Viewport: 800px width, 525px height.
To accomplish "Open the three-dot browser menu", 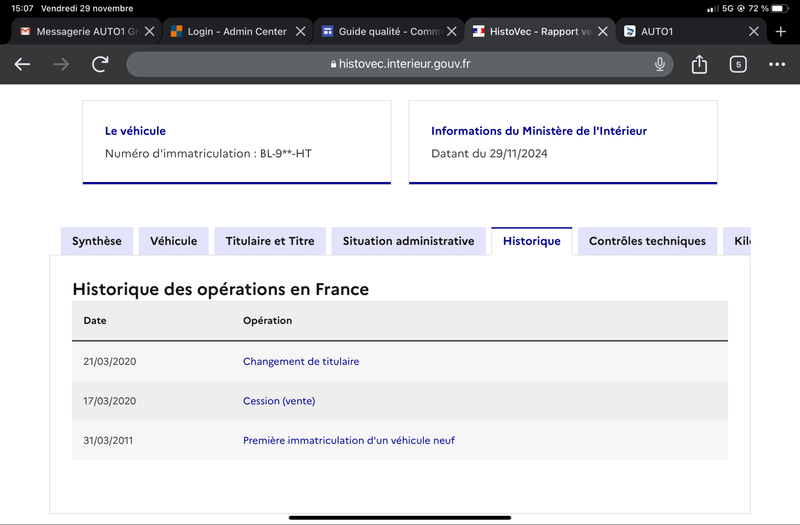I will pyautogui.click(x=777, y=64).
